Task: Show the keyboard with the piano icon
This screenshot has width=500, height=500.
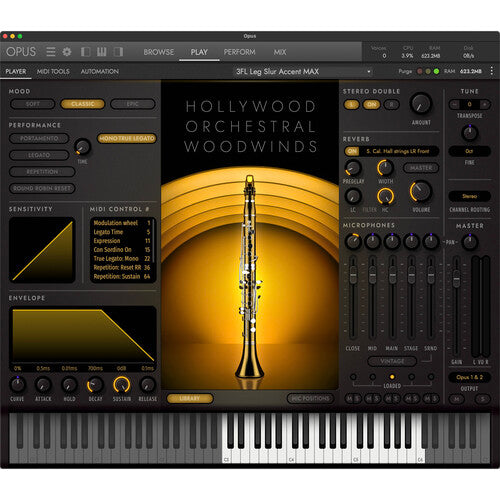Action: pos(102,52)
